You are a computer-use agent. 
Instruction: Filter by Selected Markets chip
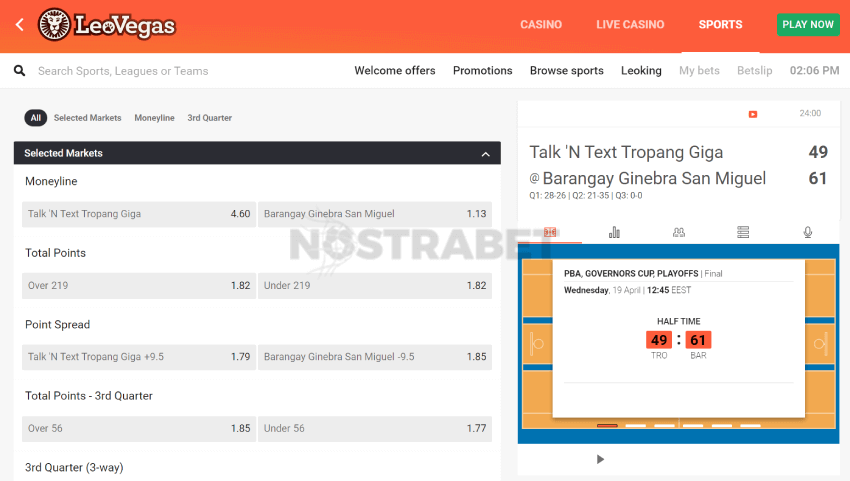point(87,118)
